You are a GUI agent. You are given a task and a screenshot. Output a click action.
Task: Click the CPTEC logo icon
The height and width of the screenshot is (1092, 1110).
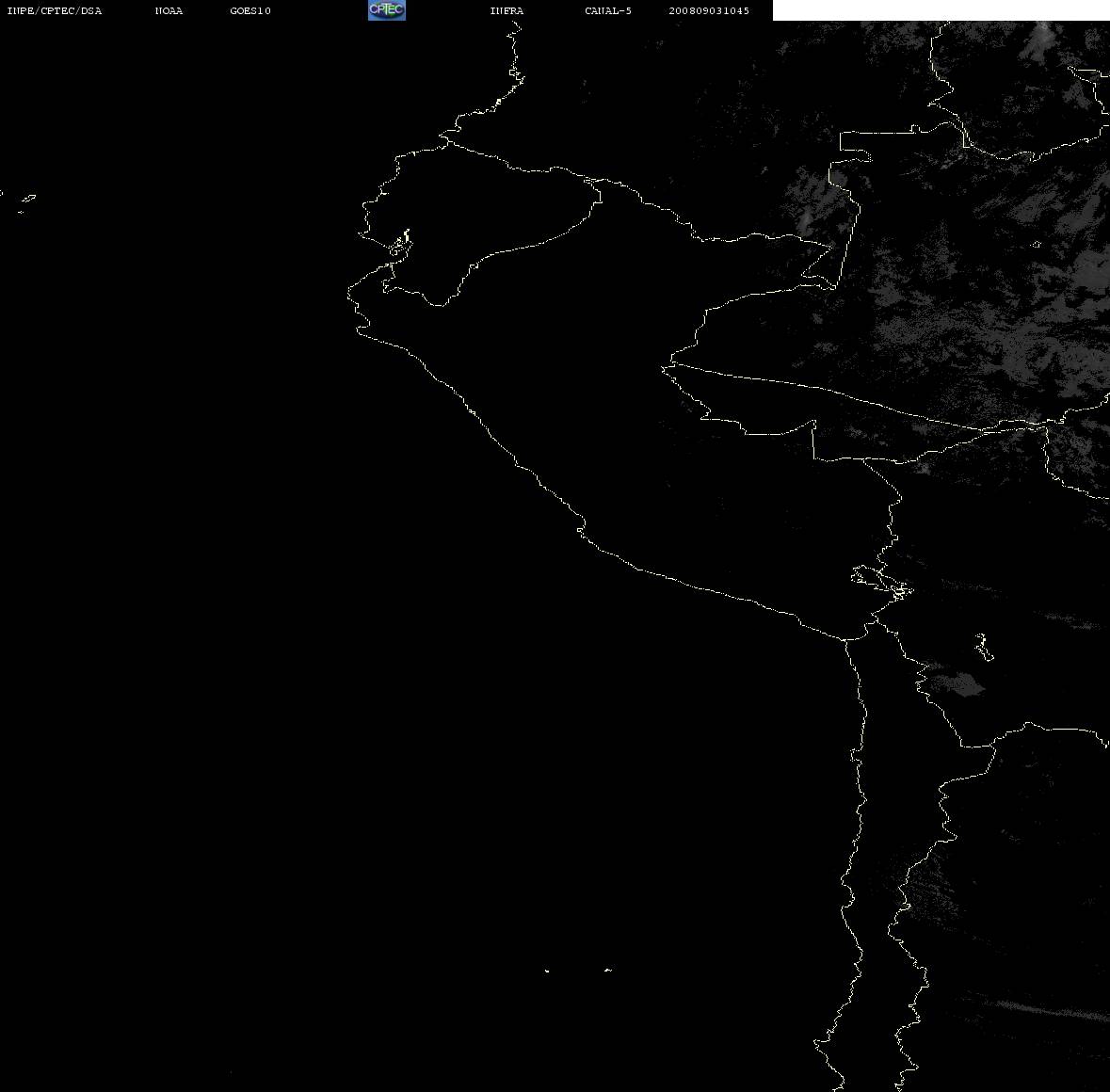[x=387, y=10]
